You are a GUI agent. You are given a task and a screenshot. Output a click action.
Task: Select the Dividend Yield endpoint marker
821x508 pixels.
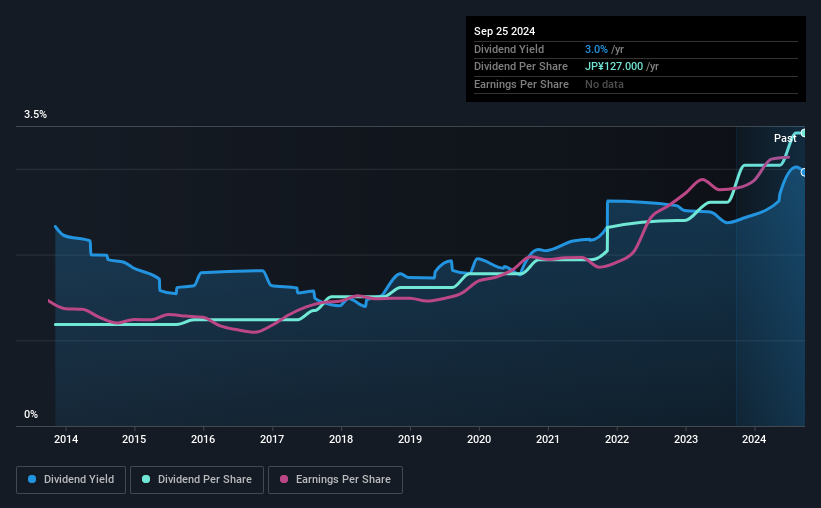[x=804, y=172]
